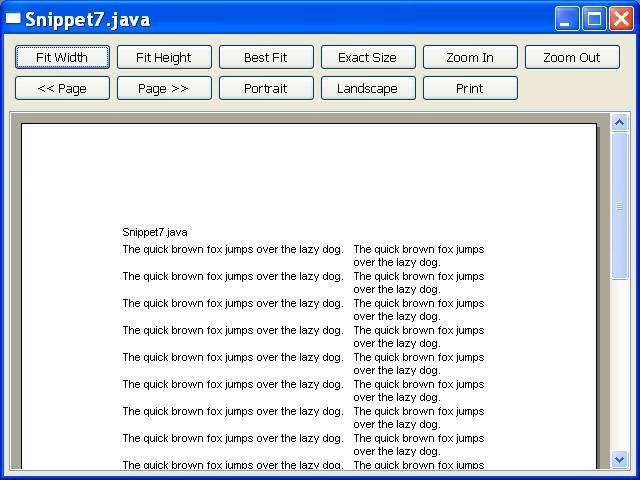Click Zoom Out to shrink preview

click(572, 57)
